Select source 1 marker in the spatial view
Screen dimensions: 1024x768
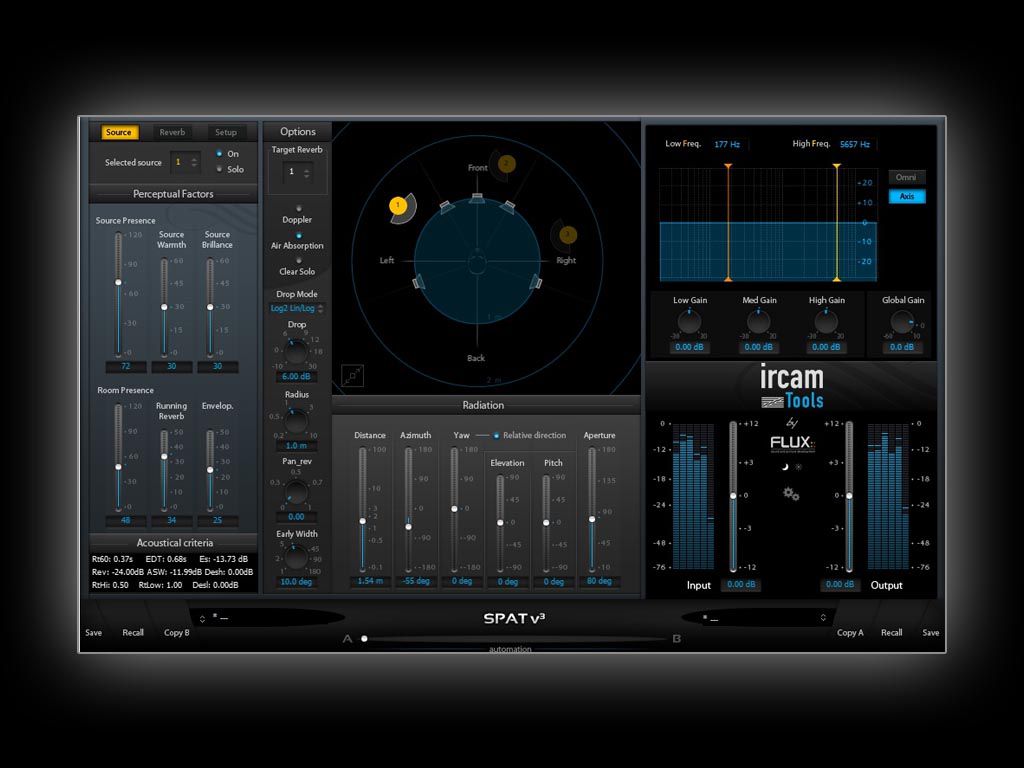coord(398,206)
